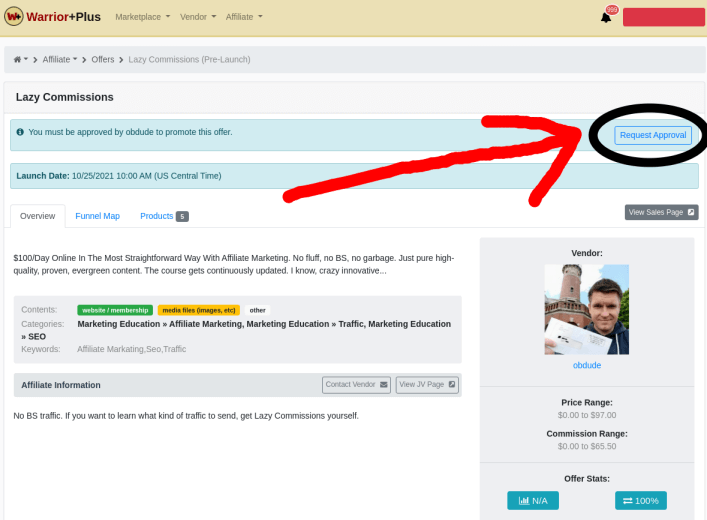The height and width of the screenshot is (520, 707).
Task: Click the Contact Vendor button
Action: [x=356, y=385]
